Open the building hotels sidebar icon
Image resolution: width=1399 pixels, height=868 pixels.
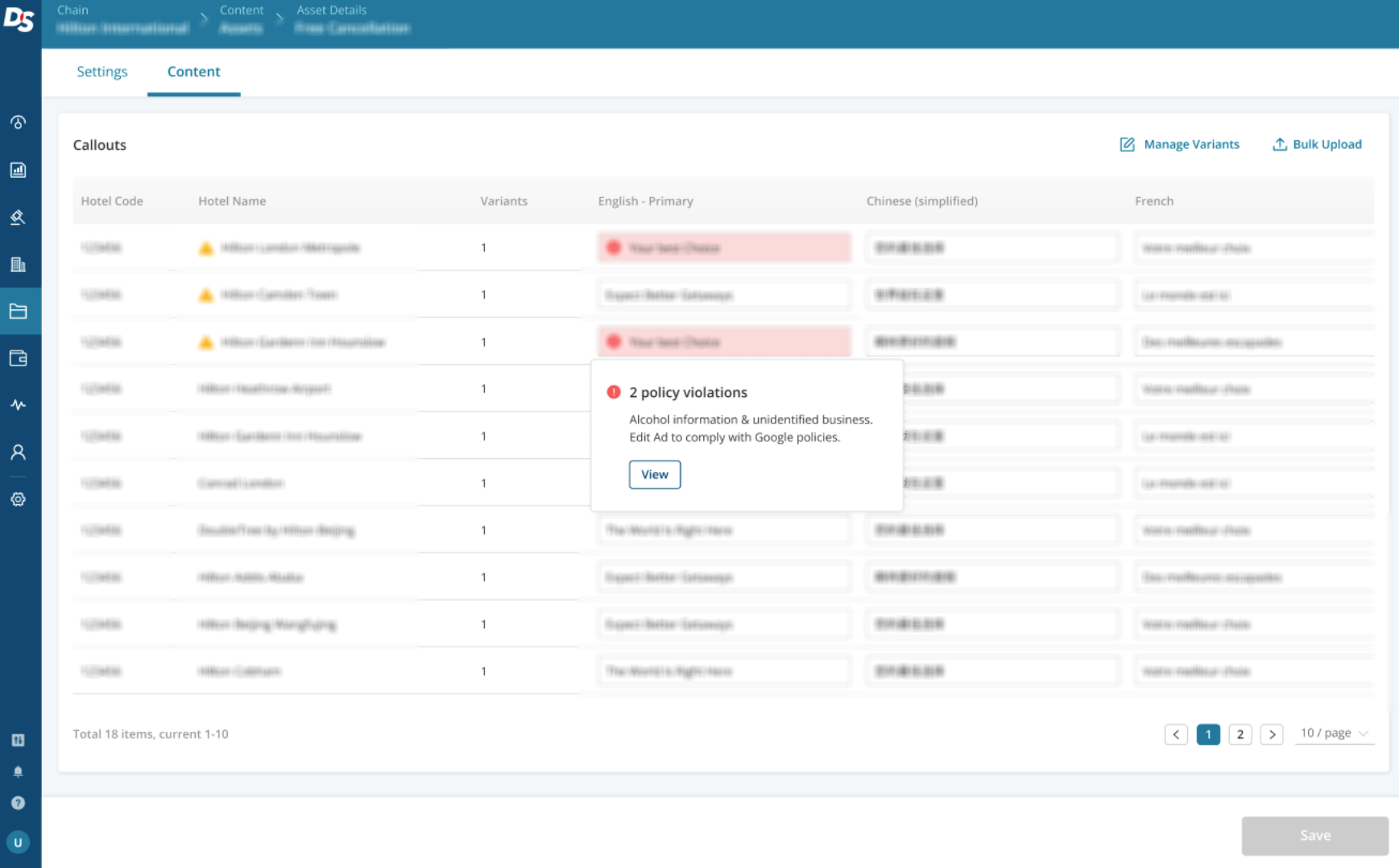click(18, 264)
